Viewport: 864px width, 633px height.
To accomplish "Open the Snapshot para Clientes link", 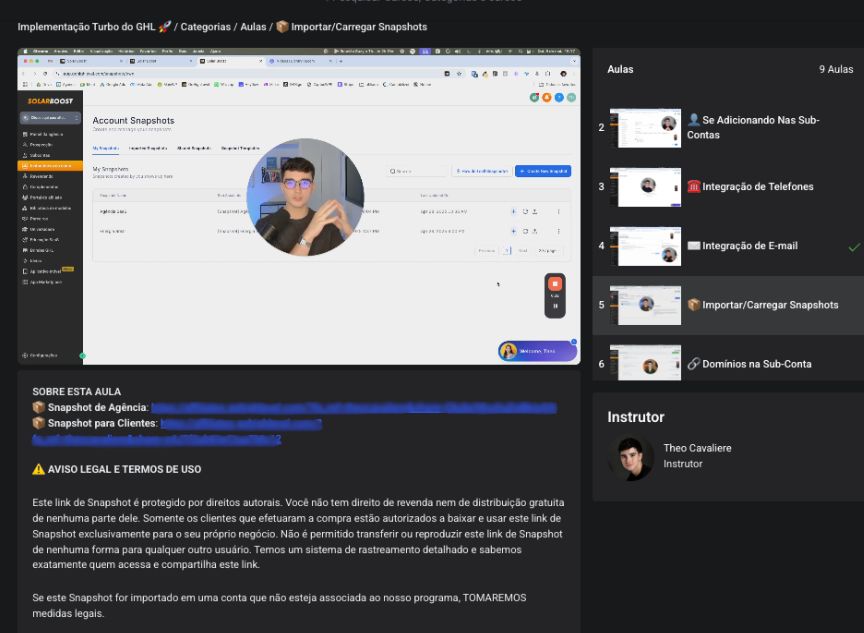I will [x=241, y=424].
